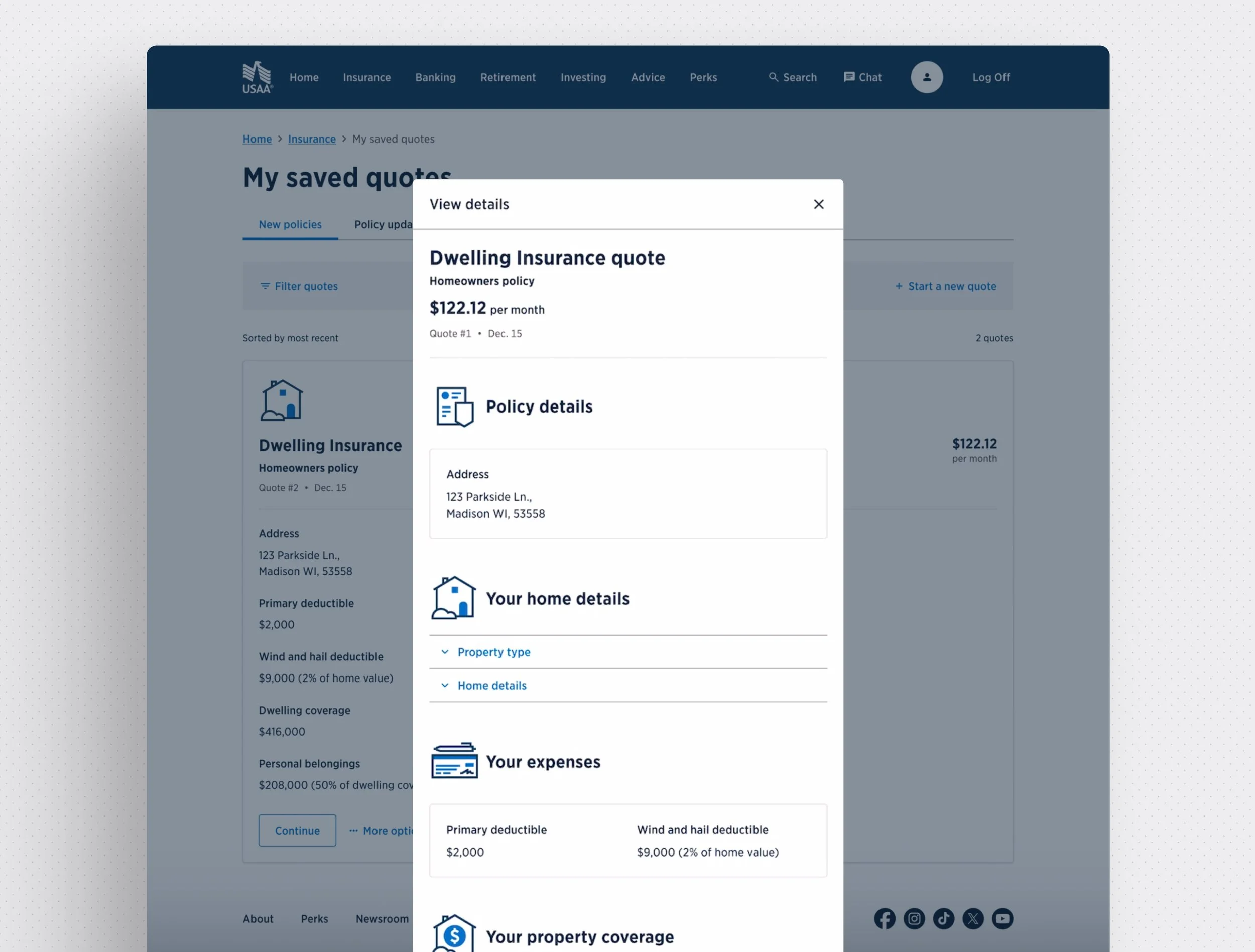Click the Policy details document icon
This screenshot has width=1255, height=952.
pos(454,405)
